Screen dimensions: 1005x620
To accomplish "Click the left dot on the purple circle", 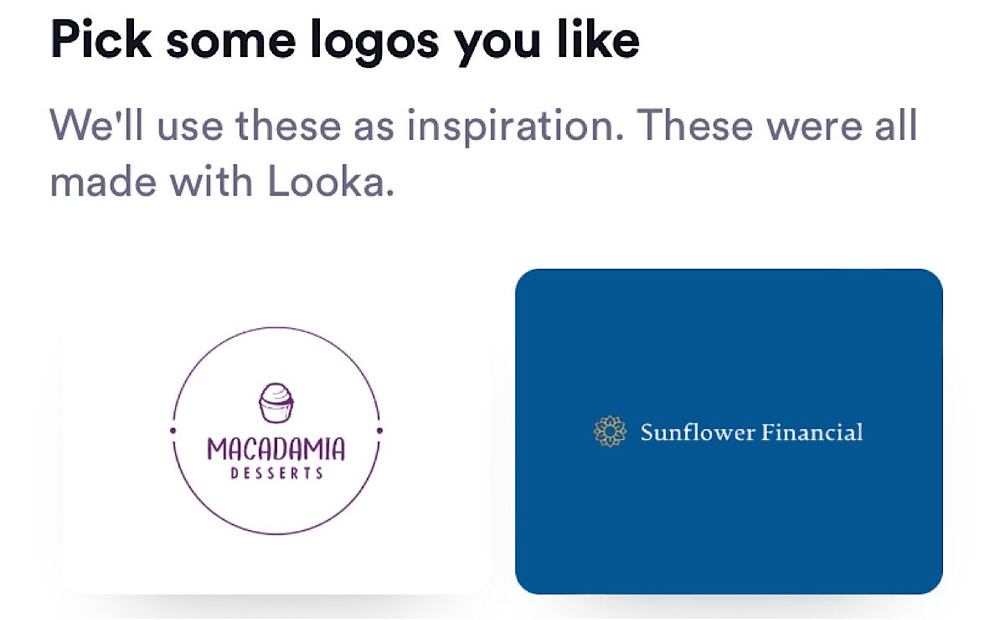I will pyautogui.click(x=173, y=431).
